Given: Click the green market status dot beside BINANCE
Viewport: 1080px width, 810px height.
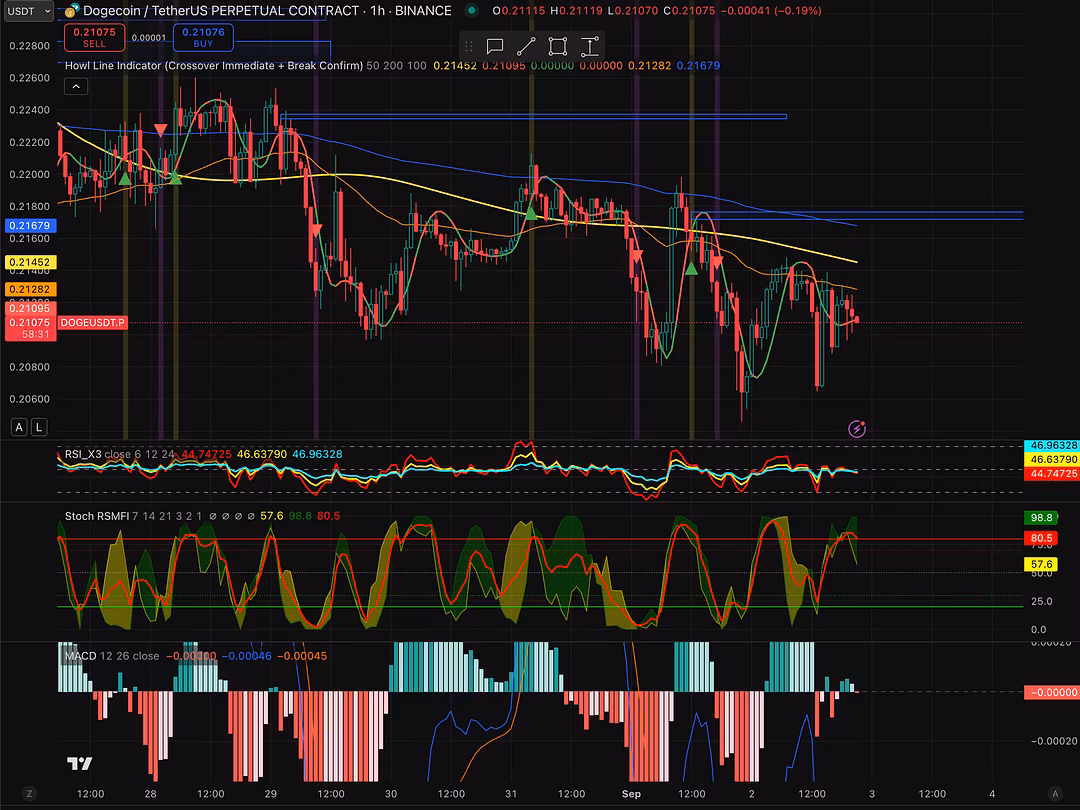Looking at the screenshot, I should pyautogui.click(x=470, y=11).
